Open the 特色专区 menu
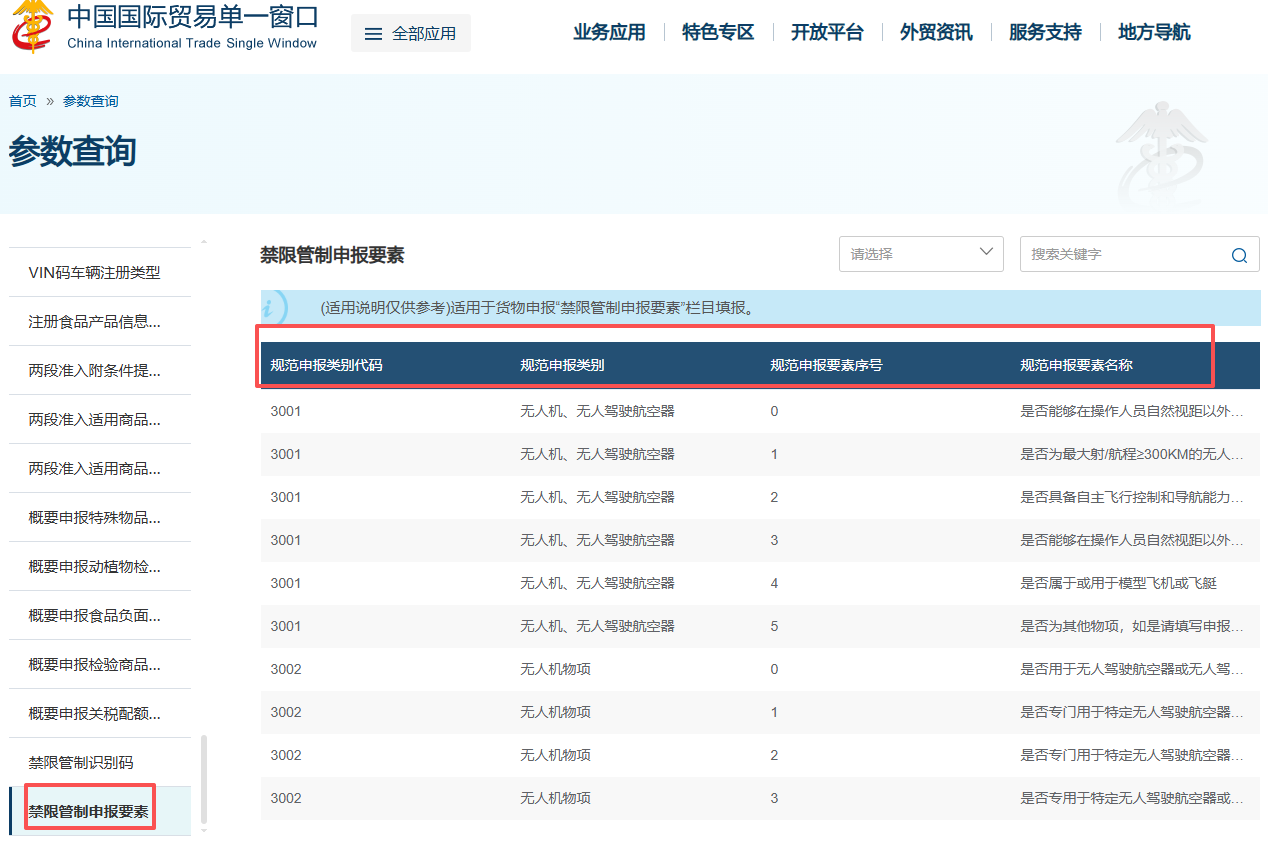The height and width of the screenshot is (842, 1268). (718, 31)
